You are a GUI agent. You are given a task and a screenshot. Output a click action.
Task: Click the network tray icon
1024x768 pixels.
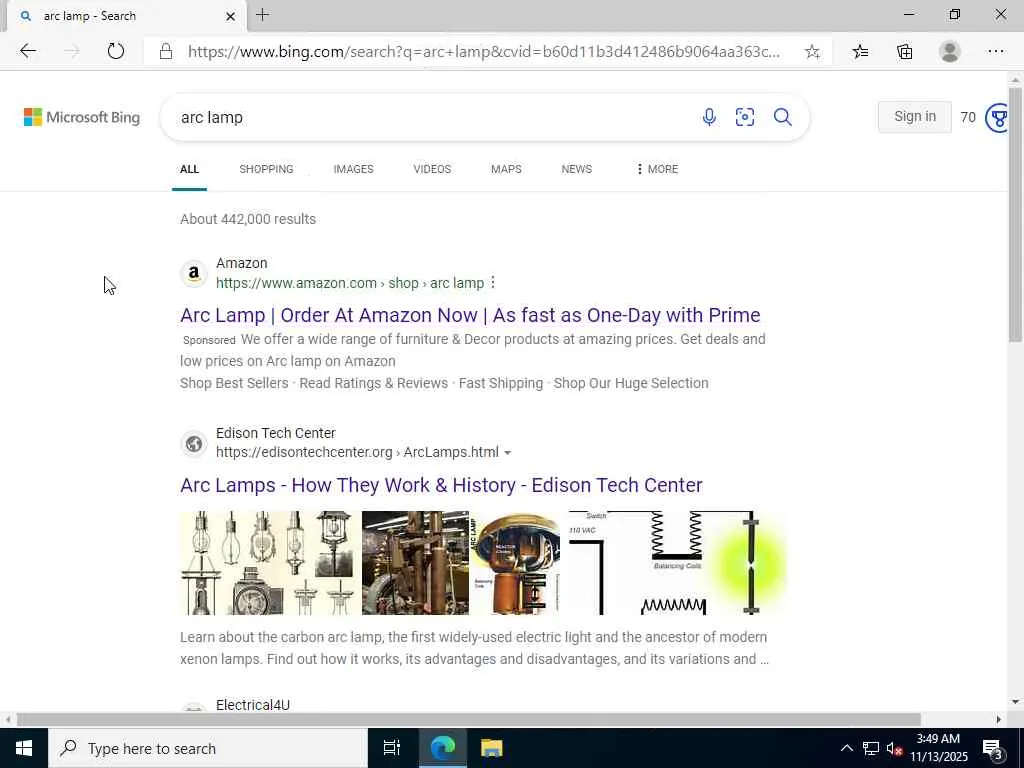point(871,748)
